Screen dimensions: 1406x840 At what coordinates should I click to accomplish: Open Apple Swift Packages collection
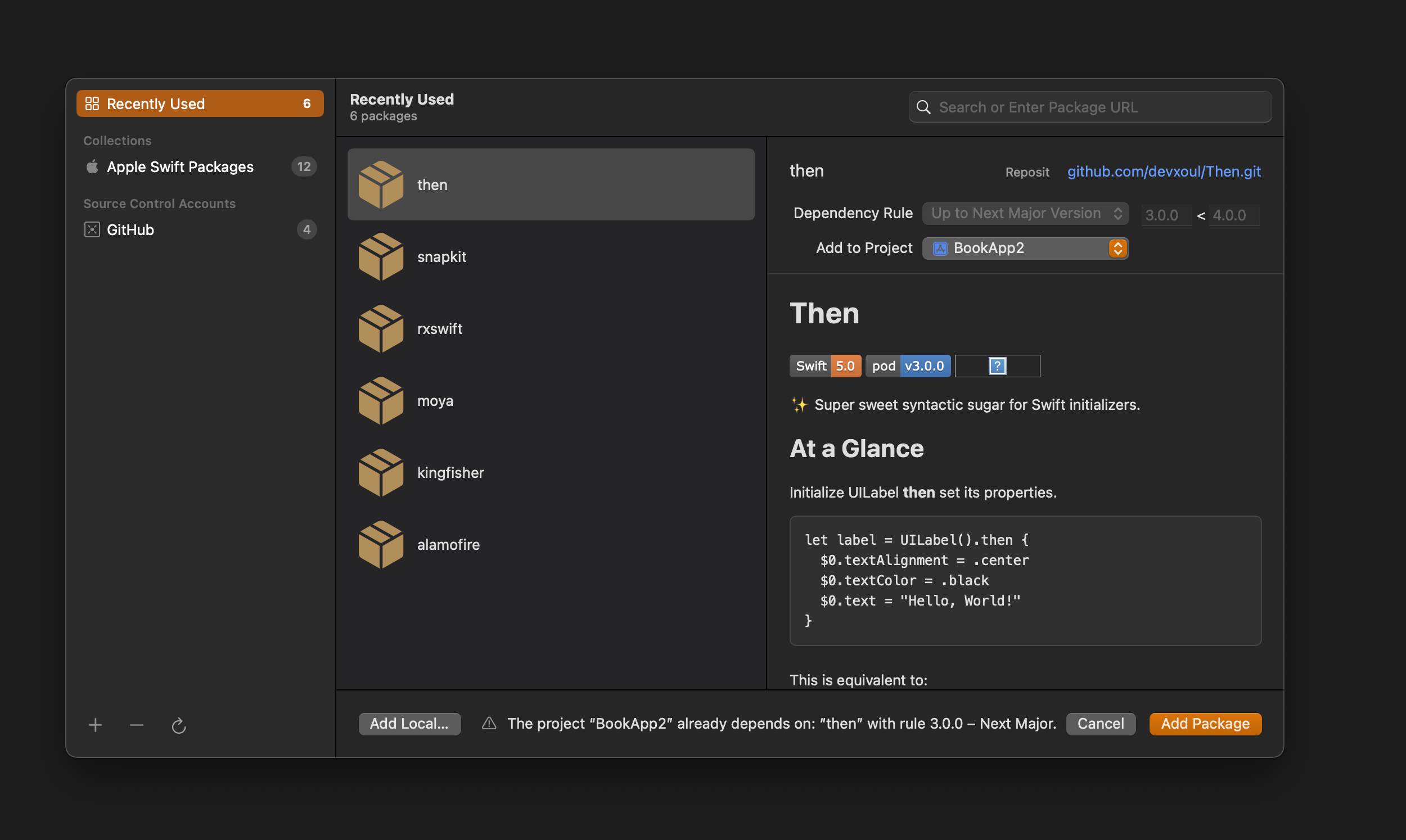point(200,166)
